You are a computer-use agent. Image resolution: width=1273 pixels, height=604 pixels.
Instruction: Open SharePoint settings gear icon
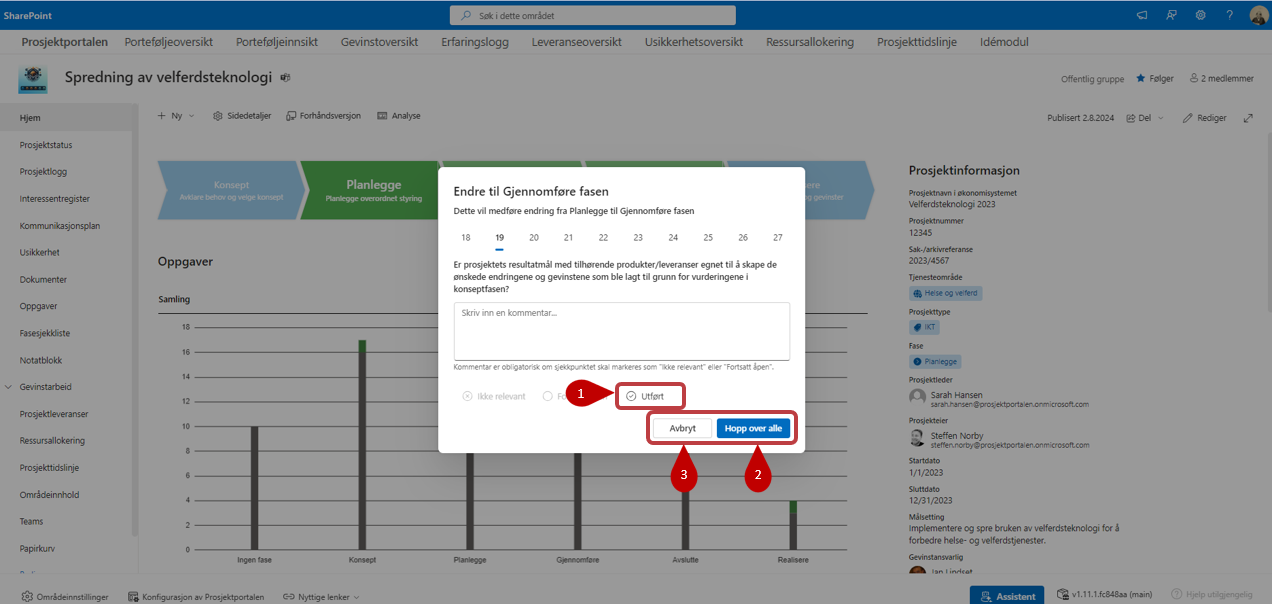click(x=1200, y=15)
